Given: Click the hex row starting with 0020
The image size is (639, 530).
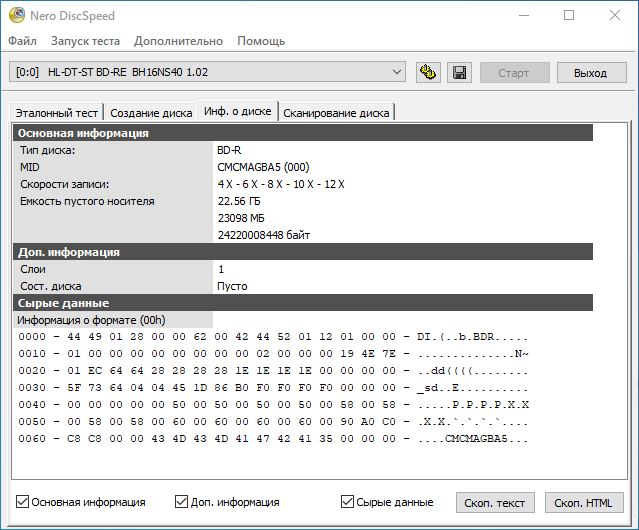Looking at the screenshot, I should (x=273, y=371).
